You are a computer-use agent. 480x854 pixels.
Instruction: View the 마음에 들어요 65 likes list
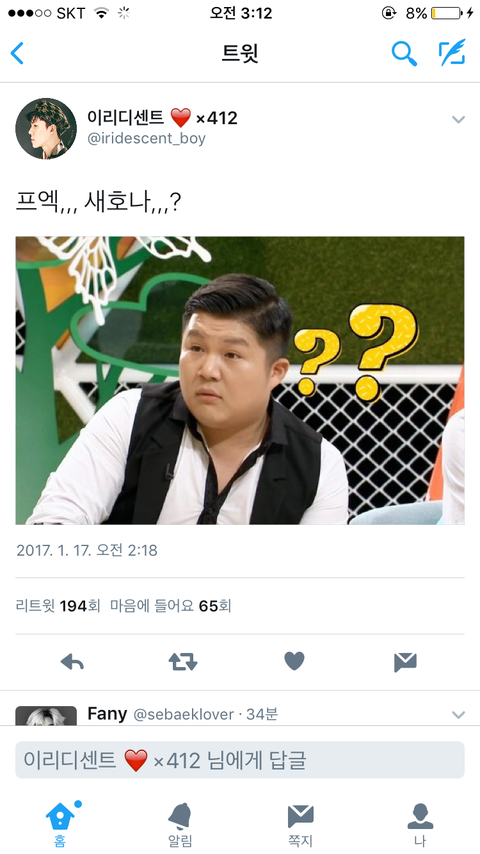(x=171, y=606)
